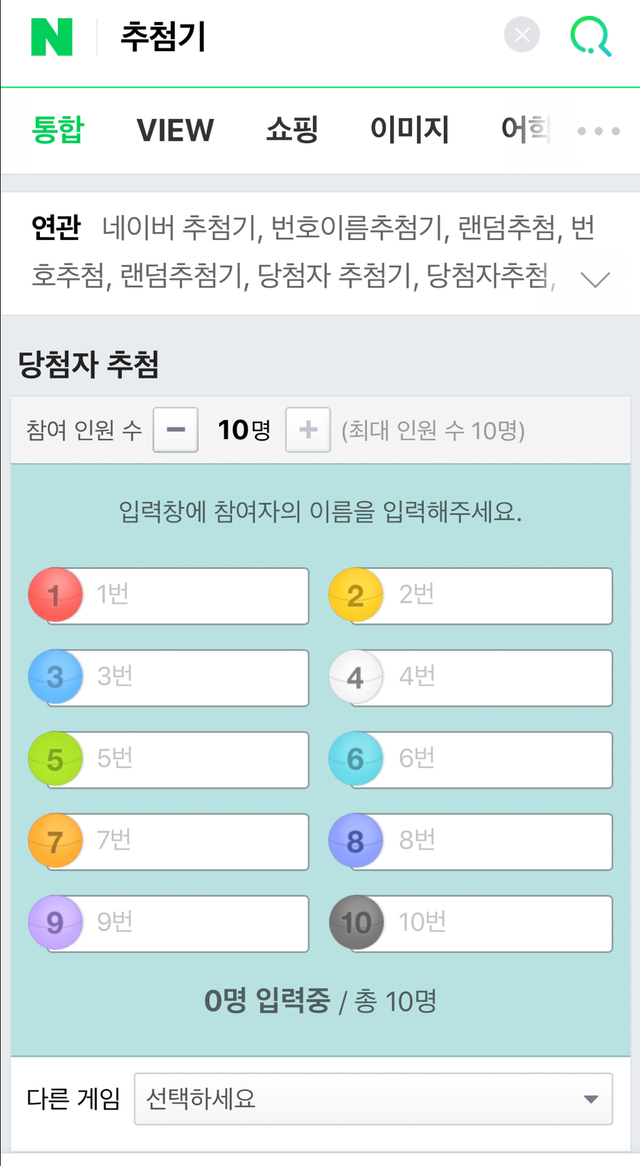640x1166 pixels.
Task: Open the 이미지 tab
Action: (409, 130)
